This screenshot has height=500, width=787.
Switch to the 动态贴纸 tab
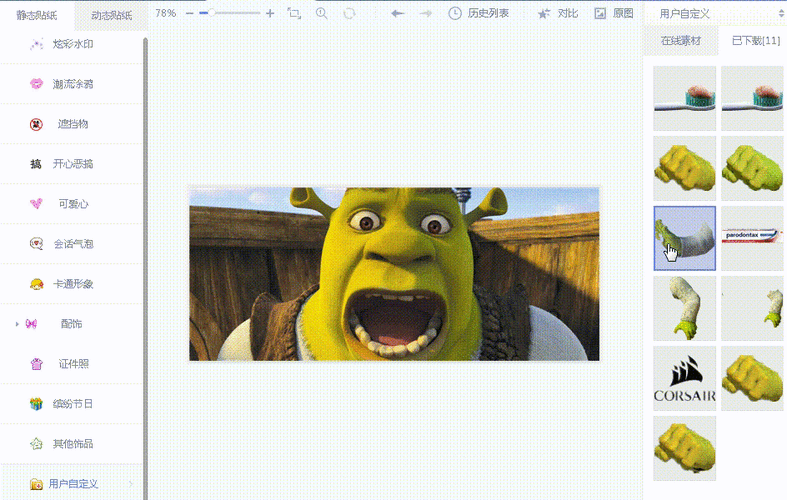(111, 15)
